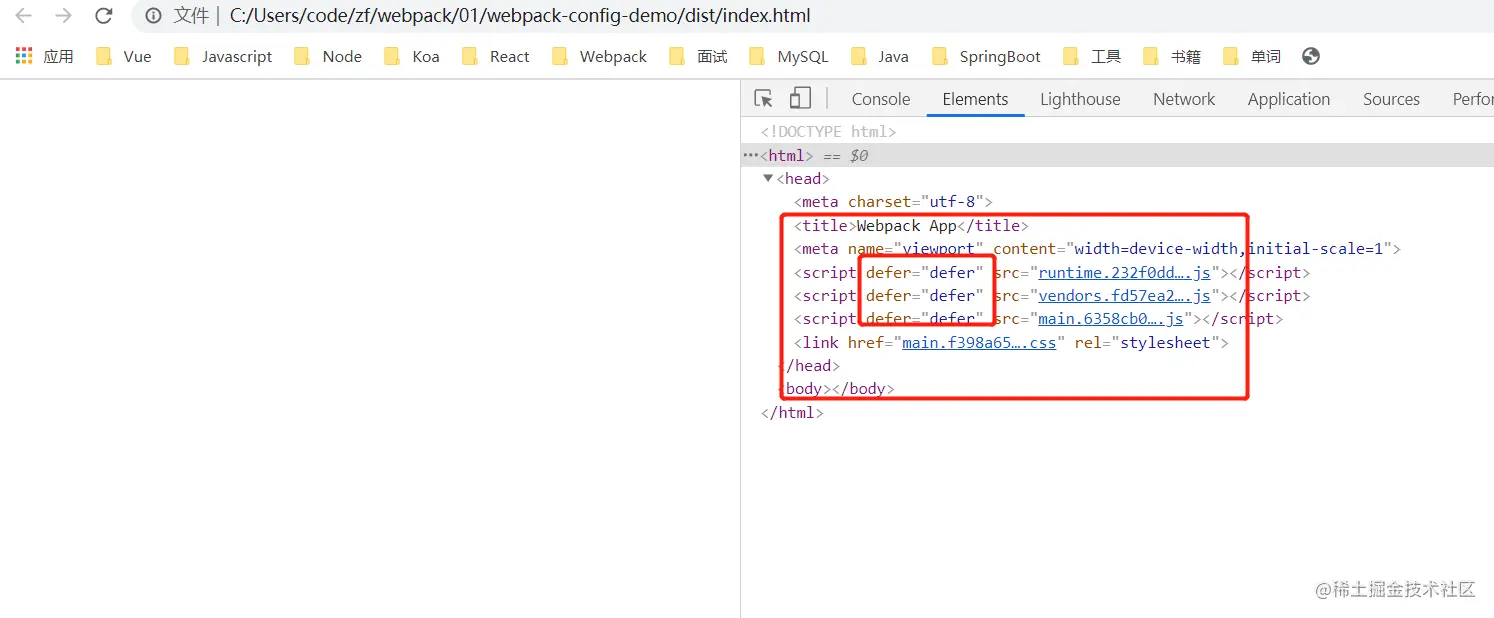Switch to the Sources tab

click(x=1391, y=99)
